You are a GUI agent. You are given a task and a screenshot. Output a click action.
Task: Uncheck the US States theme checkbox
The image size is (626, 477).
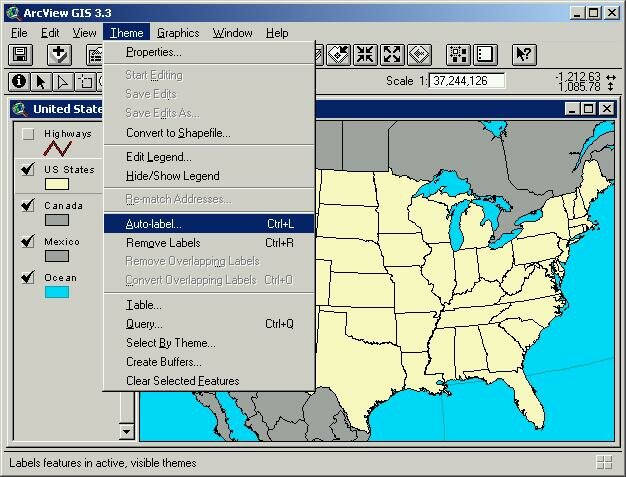point(28,170)
